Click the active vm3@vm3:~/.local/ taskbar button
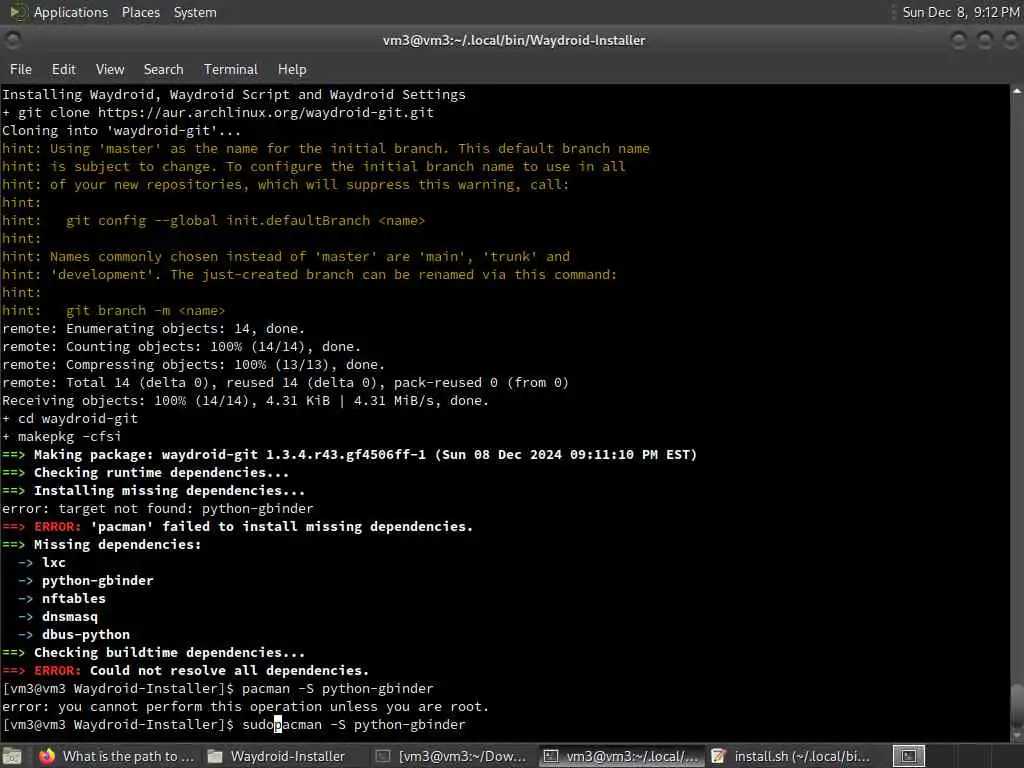Screen dimensions: 1024x768 tap(622, 756)
